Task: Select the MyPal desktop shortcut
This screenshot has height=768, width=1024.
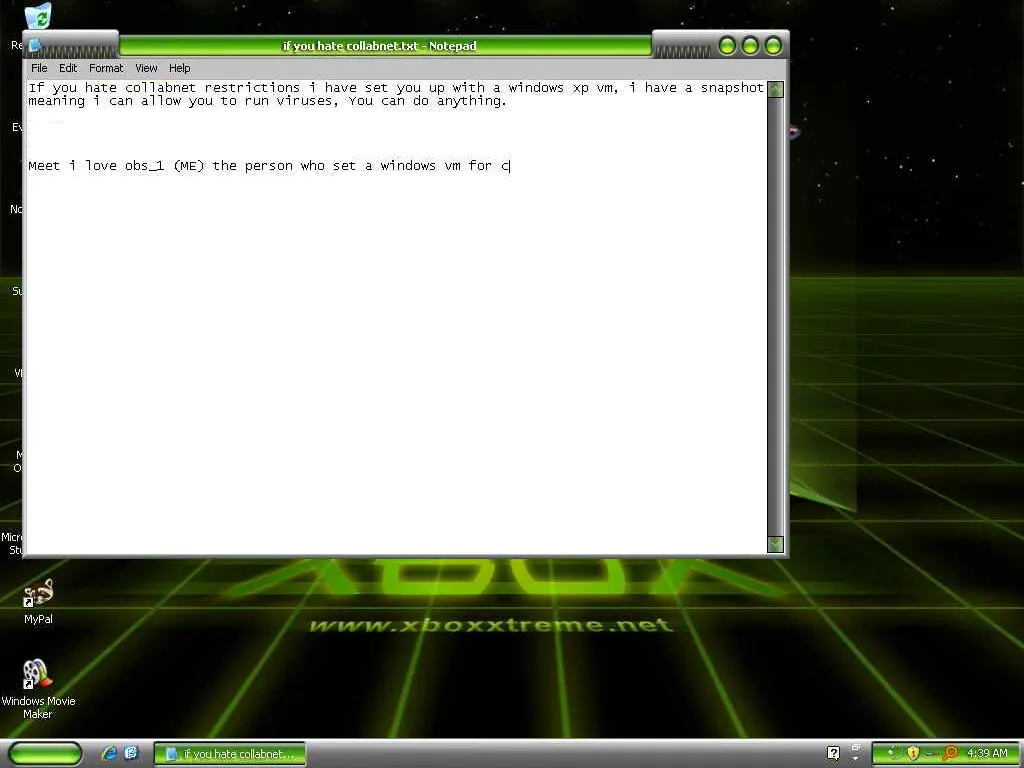Action: pyautogui.click(x=39, y=602)
